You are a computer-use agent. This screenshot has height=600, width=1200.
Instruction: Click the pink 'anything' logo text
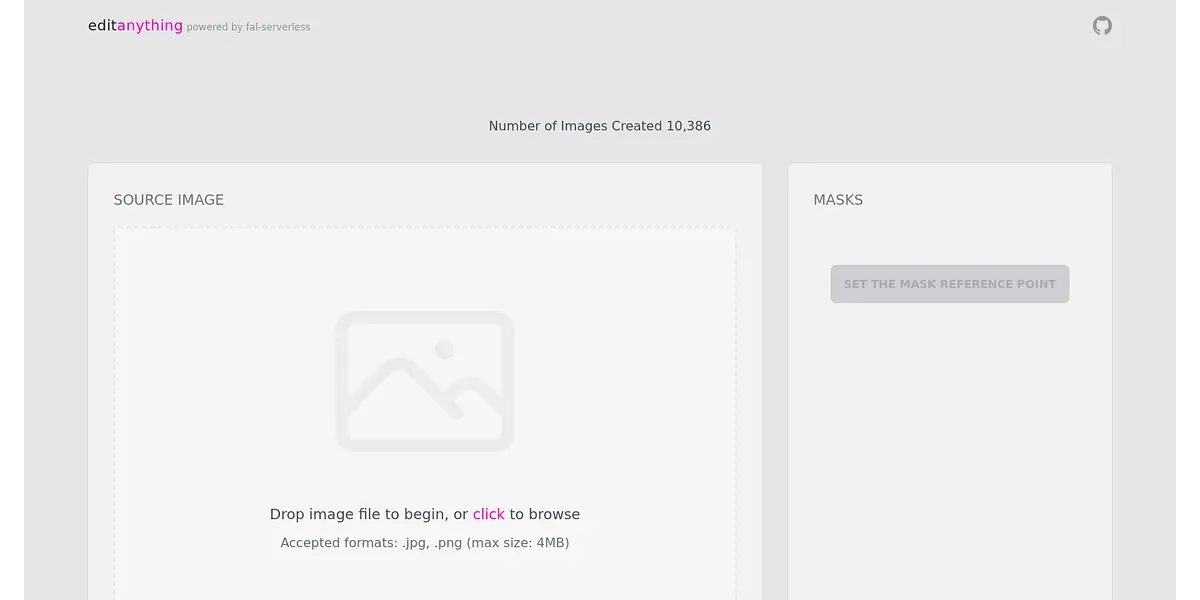click(150, 26)
